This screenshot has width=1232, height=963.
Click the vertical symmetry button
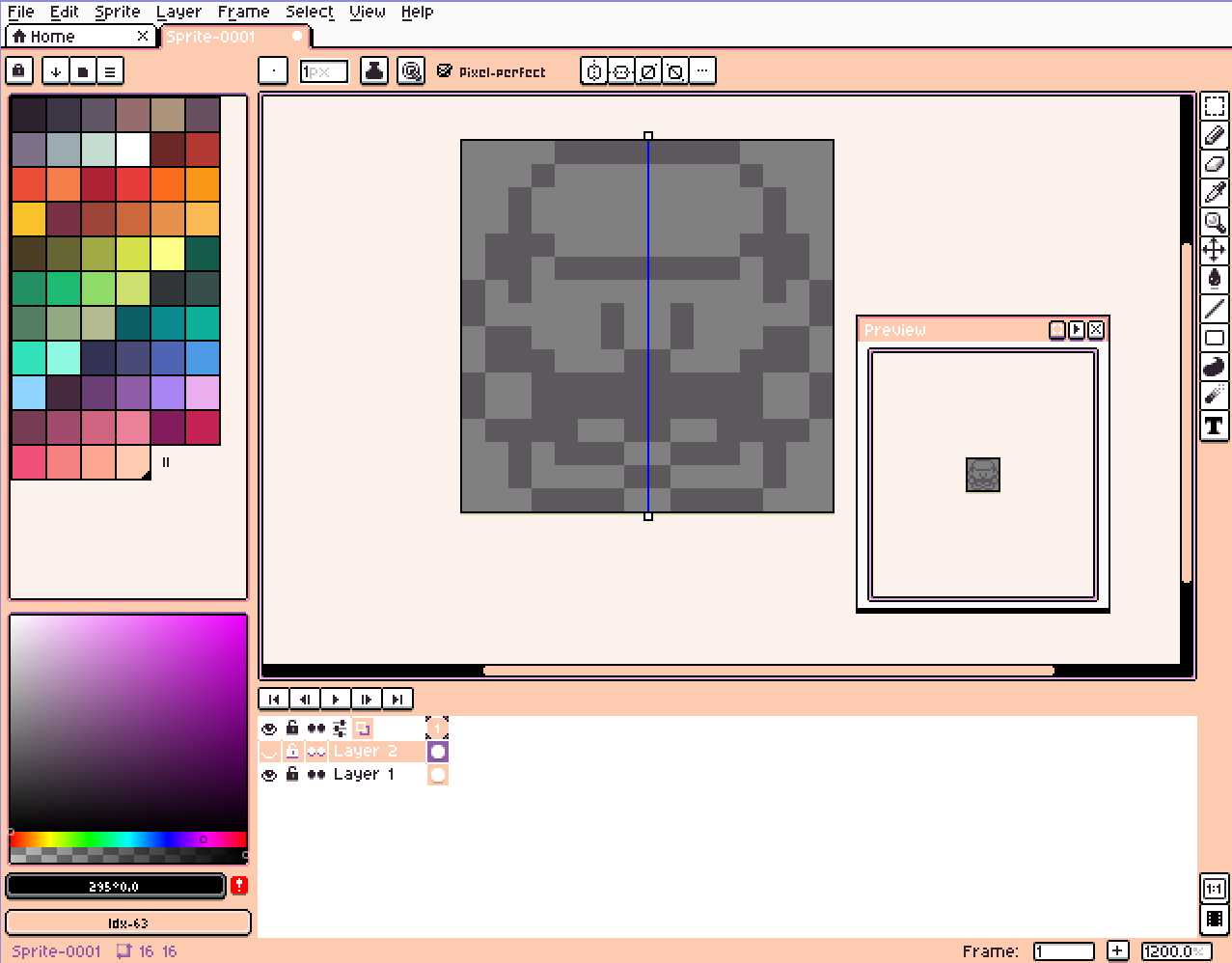(x=594, y=71)
